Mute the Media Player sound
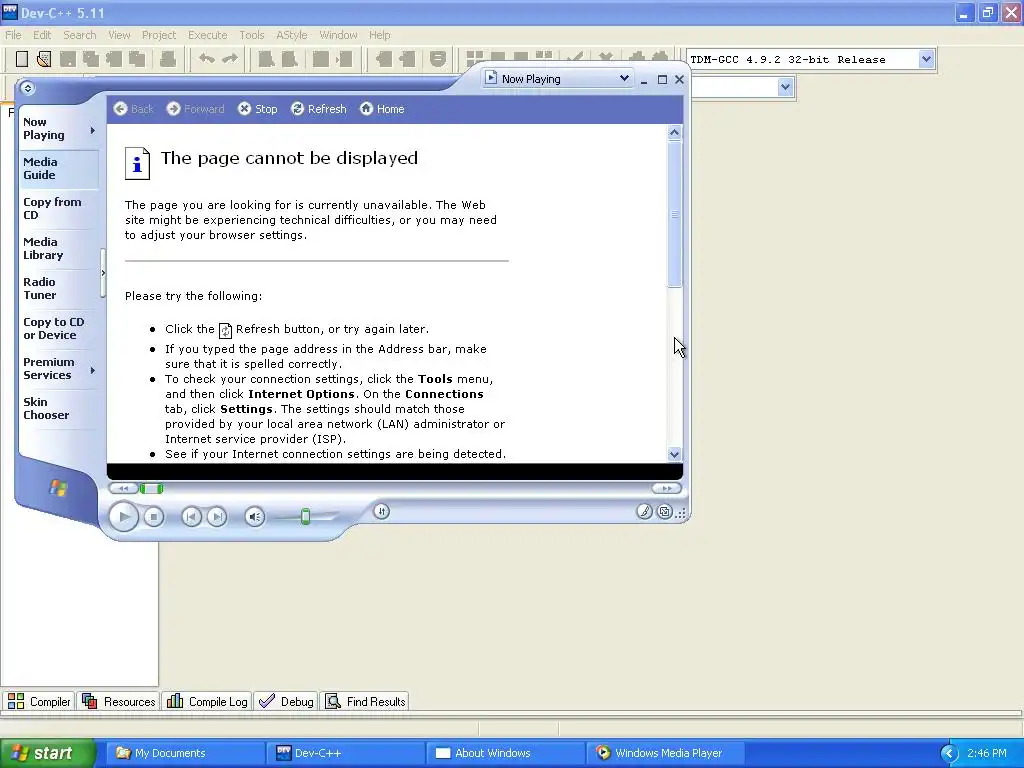1024x768 pixels. tap(255, 517)
